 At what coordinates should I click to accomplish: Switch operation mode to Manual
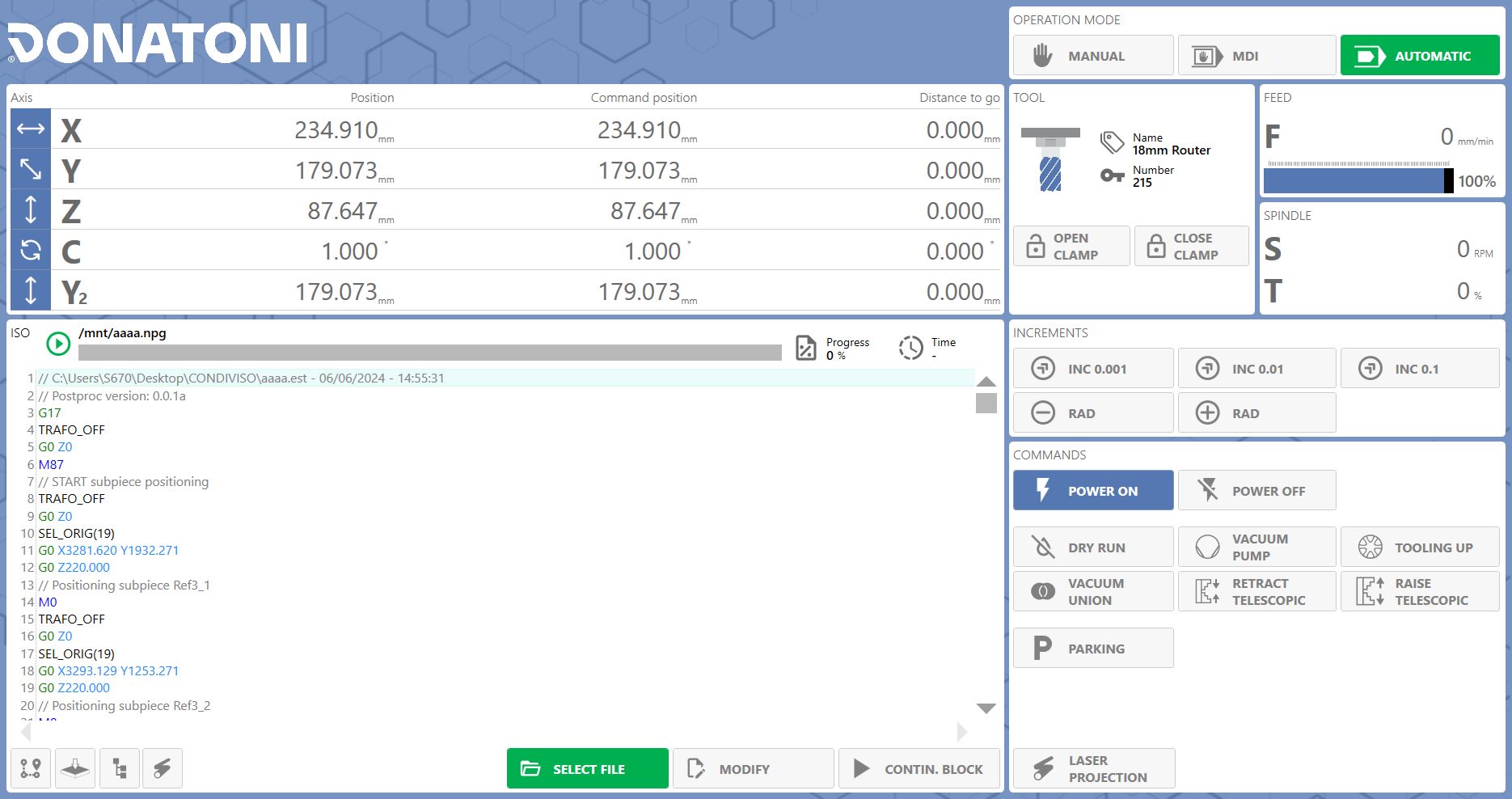pos(1093,56)
